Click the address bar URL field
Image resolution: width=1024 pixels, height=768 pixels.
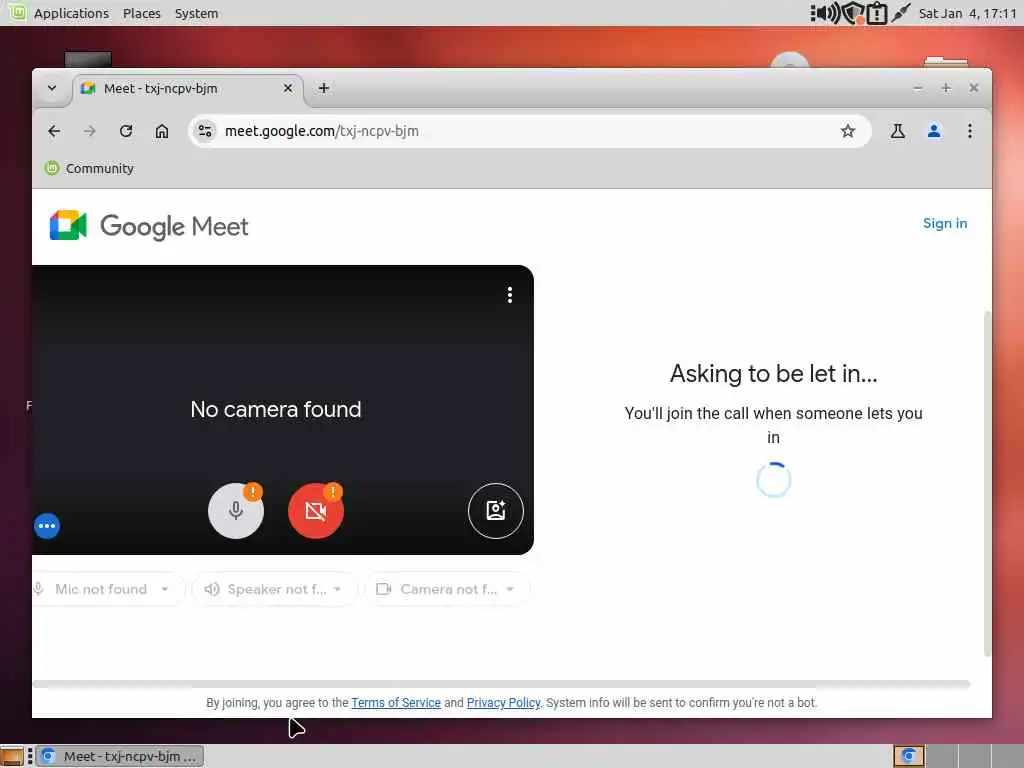click(x=529, y=131)
